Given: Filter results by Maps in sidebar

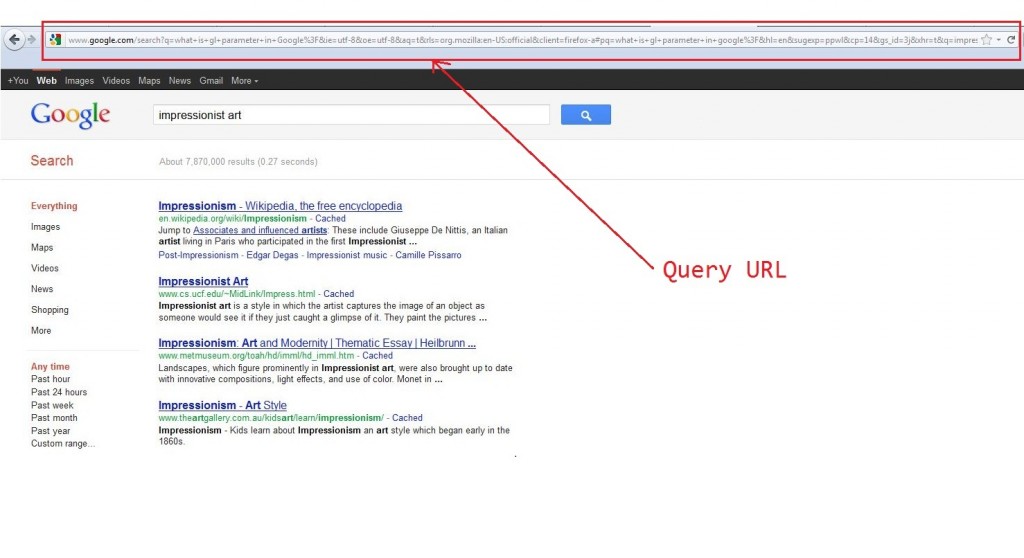Looking at the screenshot, I should point(42,248).
